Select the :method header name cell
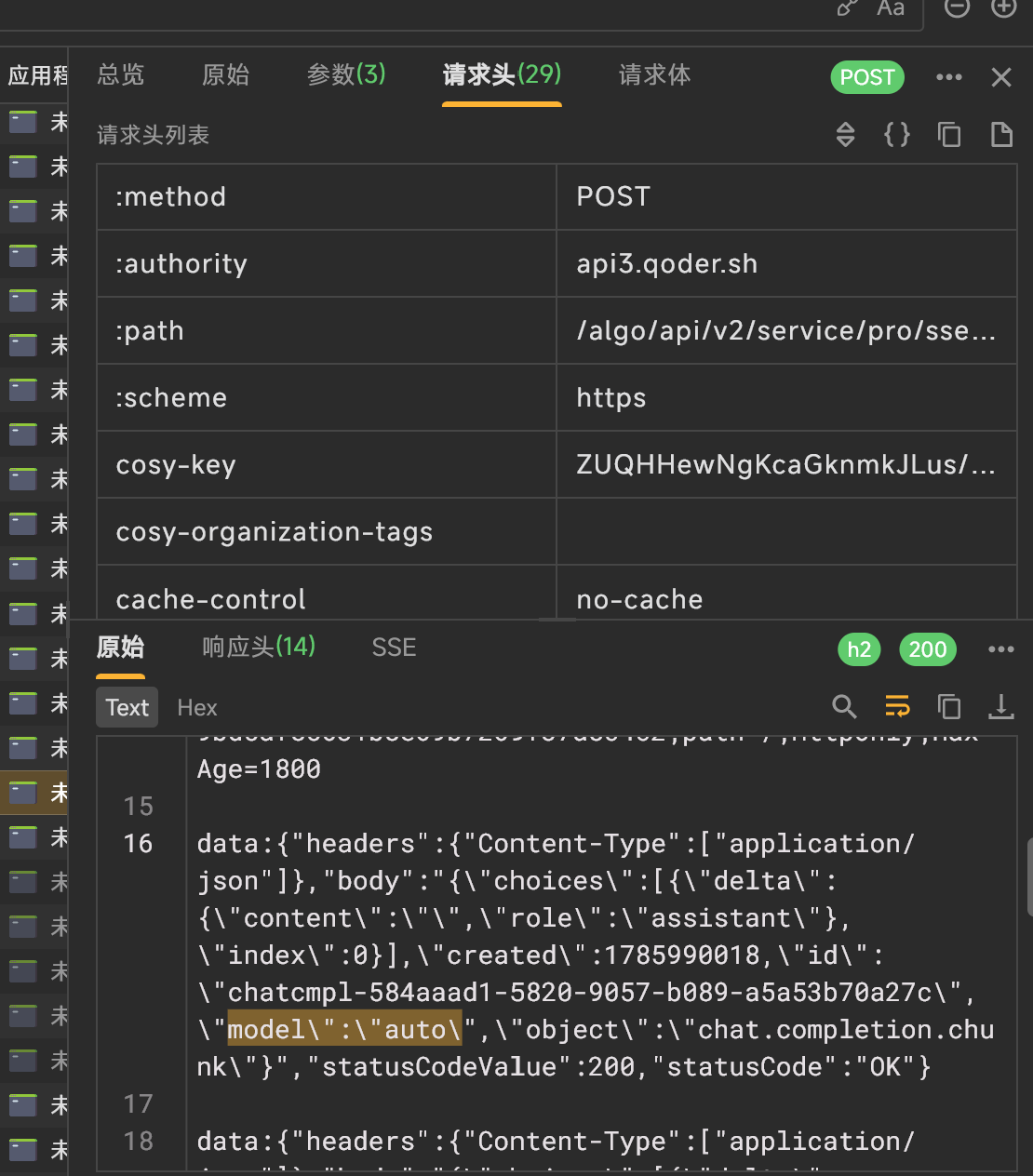1033x1176 pixels. coord(327,196)
